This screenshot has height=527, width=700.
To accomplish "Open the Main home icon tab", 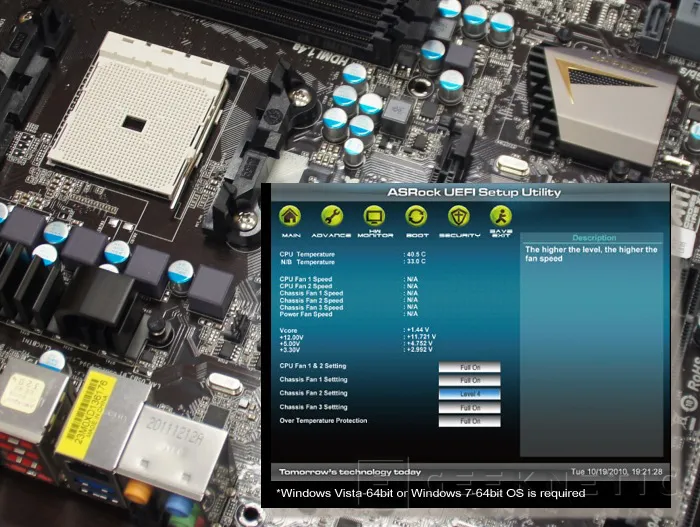I will tap(290, 217).
